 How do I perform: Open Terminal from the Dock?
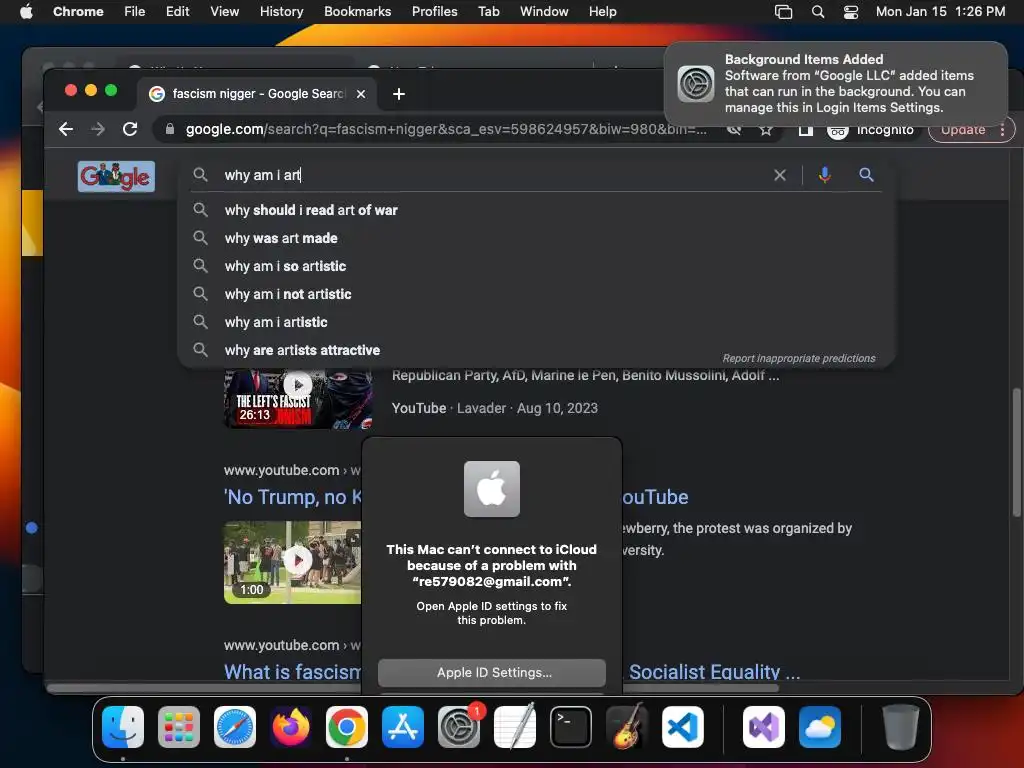coord(571,727)
